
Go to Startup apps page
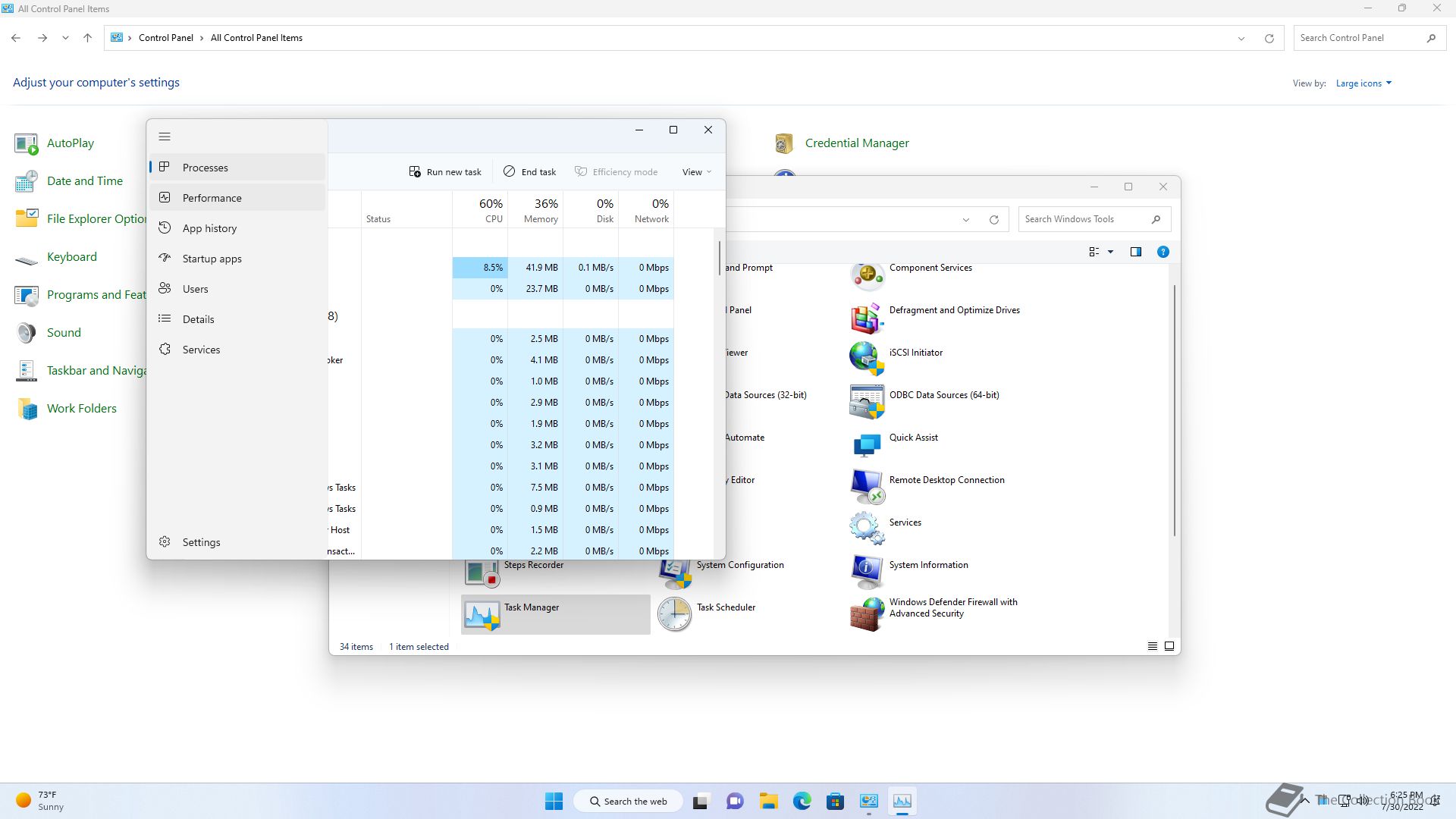[x=237, y=259]
